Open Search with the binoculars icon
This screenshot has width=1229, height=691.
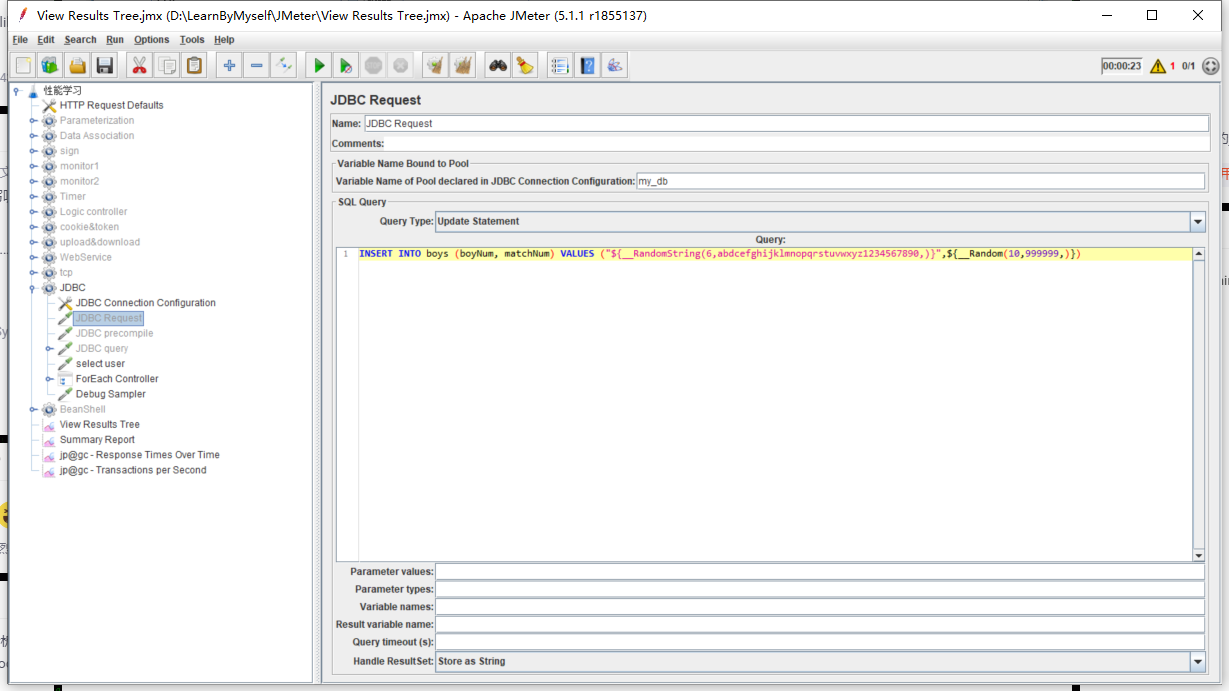click(497, 66)
